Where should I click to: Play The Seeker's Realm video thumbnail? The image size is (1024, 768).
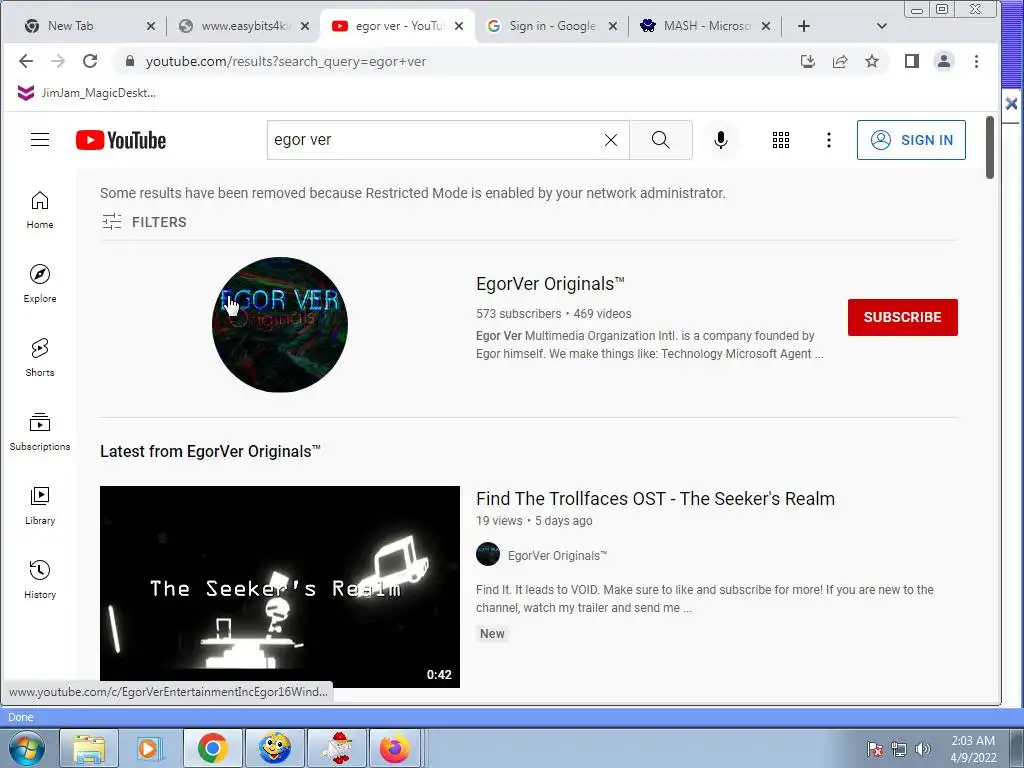[280, 586]
